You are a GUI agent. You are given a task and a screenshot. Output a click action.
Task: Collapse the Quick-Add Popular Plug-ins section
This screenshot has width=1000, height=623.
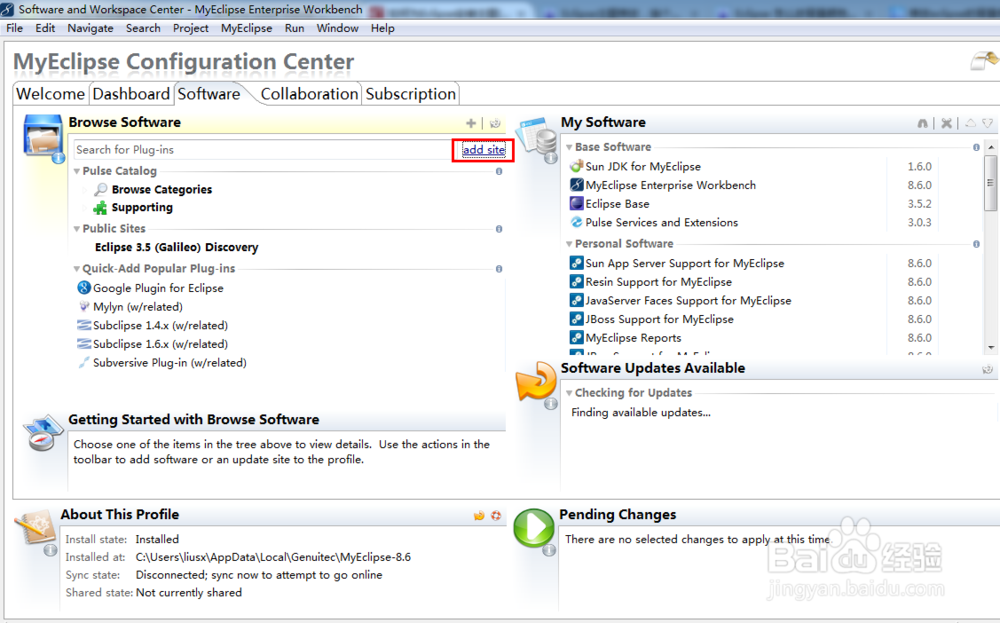pyautogui.click(x=77, y=269)
